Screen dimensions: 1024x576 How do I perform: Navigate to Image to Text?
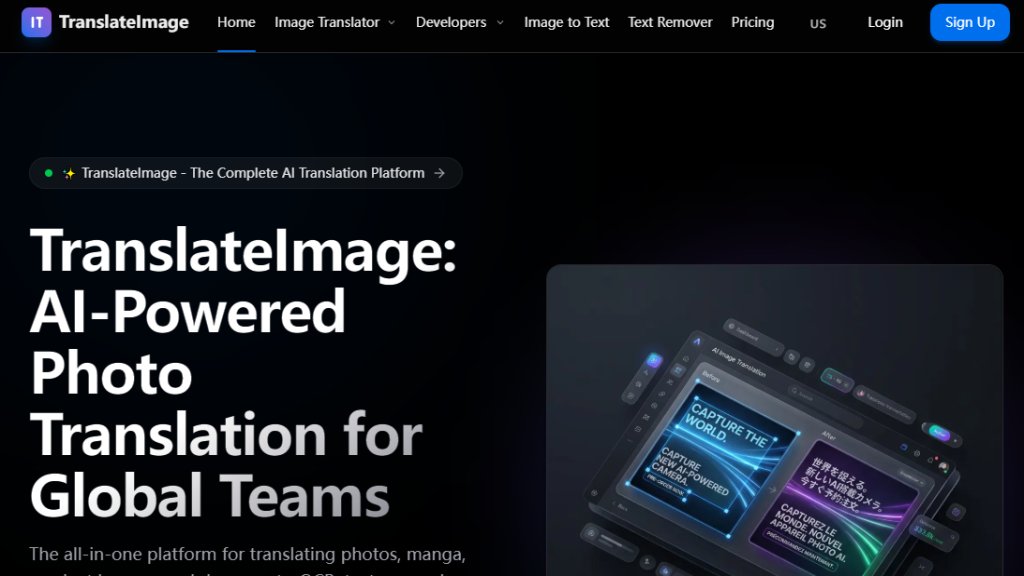pos(567,22)
